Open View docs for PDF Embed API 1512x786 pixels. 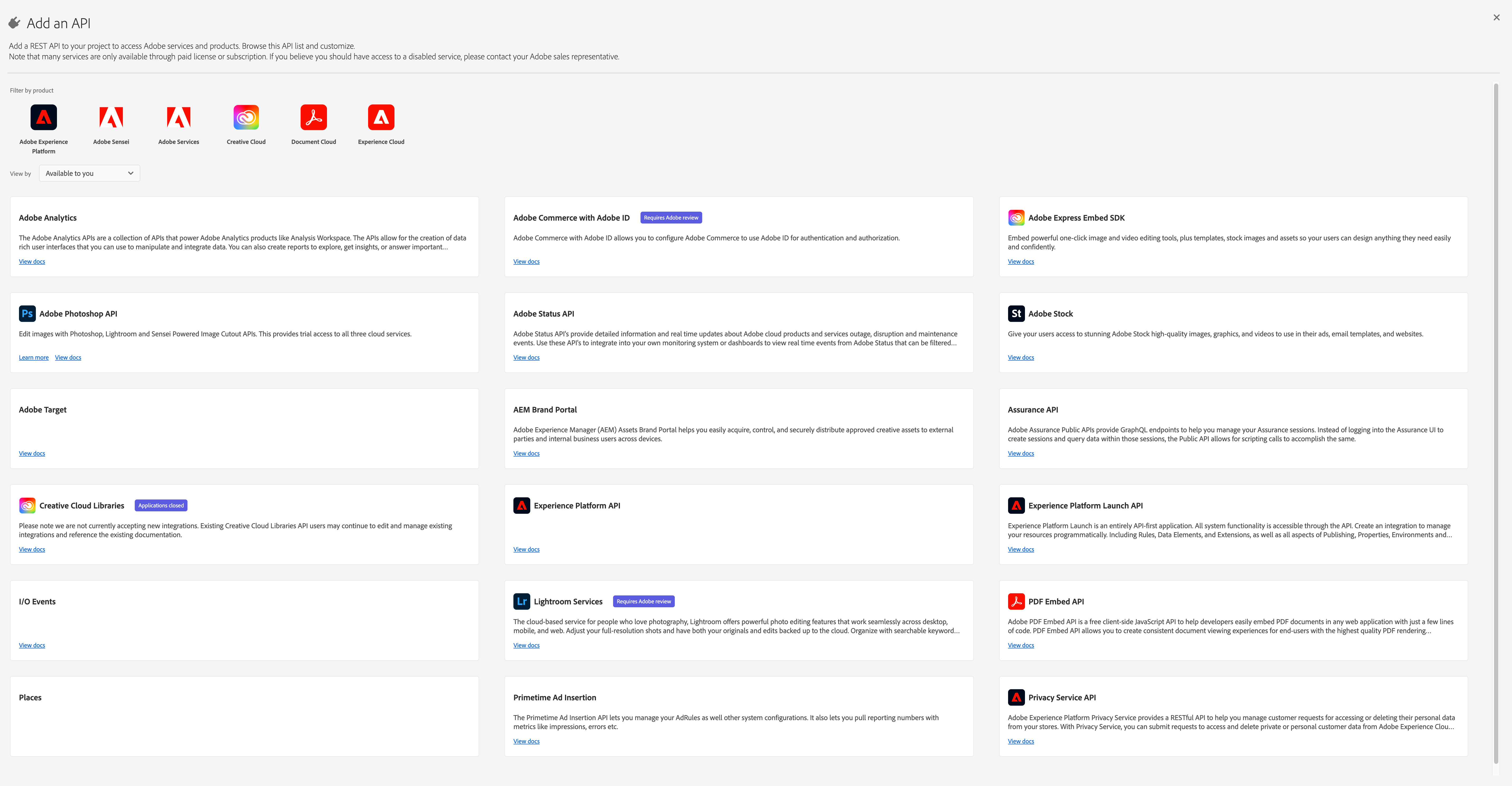coord(1021,645)
